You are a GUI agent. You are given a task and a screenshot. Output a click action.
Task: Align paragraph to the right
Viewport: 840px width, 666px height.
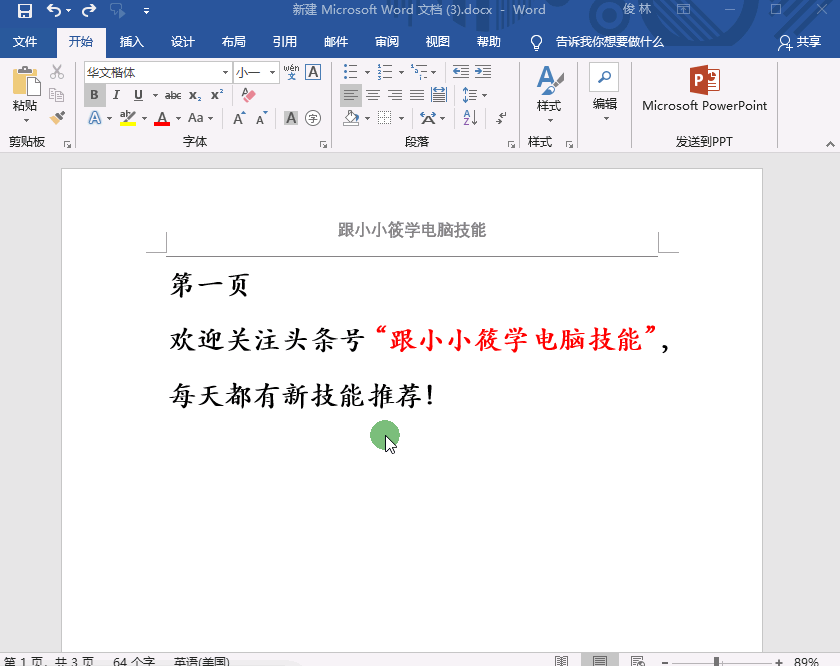[395, 95]
